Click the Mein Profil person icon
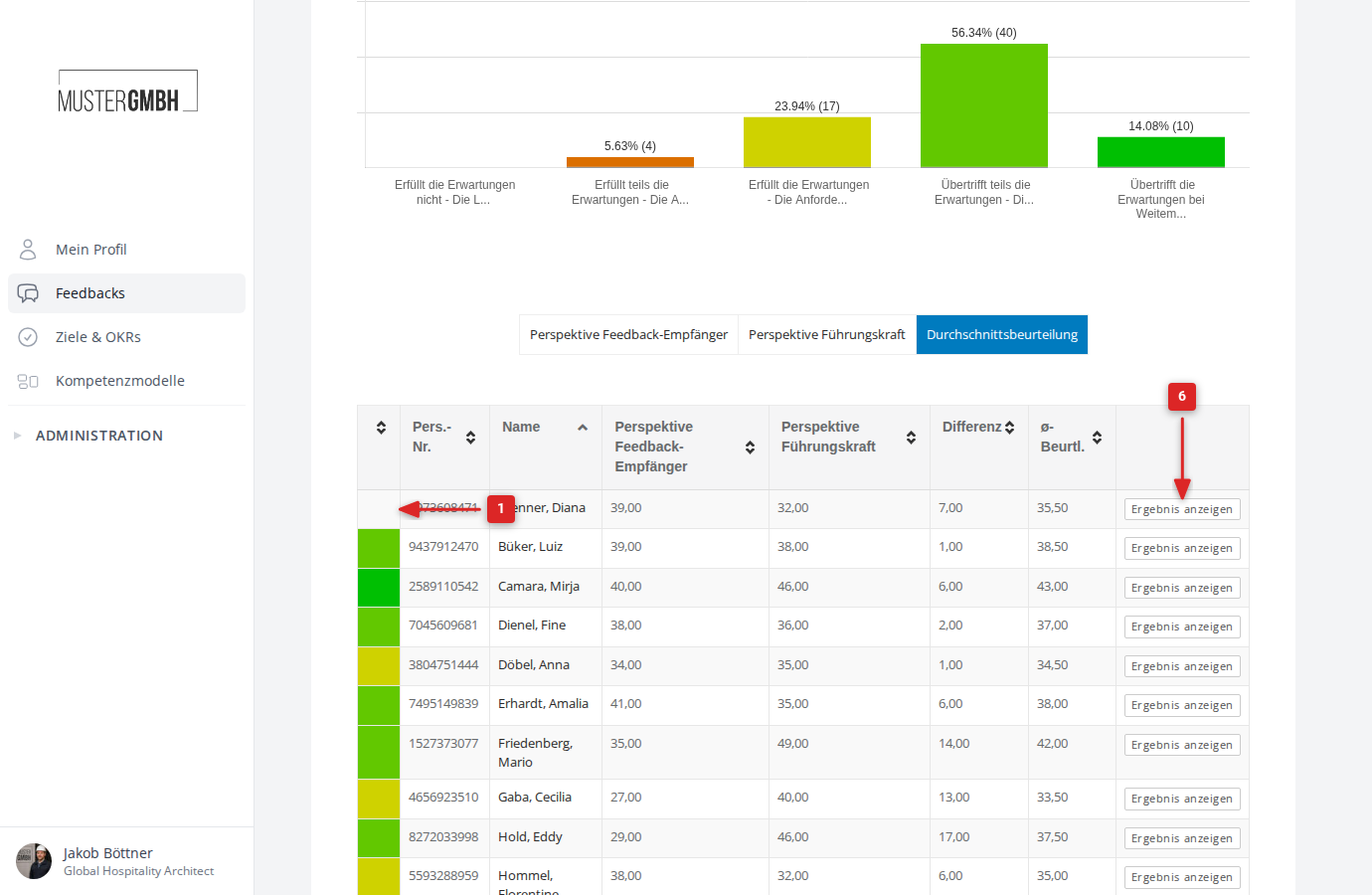The width and height of the screenshot is (1372, 895). point(28,249)
